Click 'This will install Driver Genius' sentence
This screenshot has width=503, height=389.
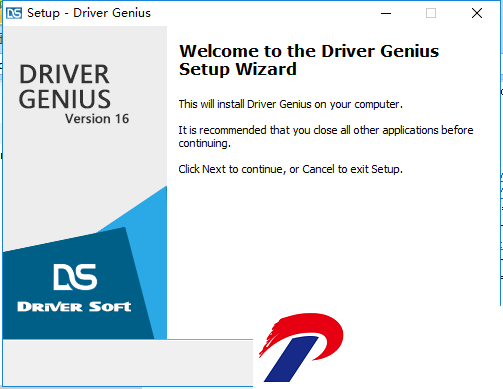290,104
